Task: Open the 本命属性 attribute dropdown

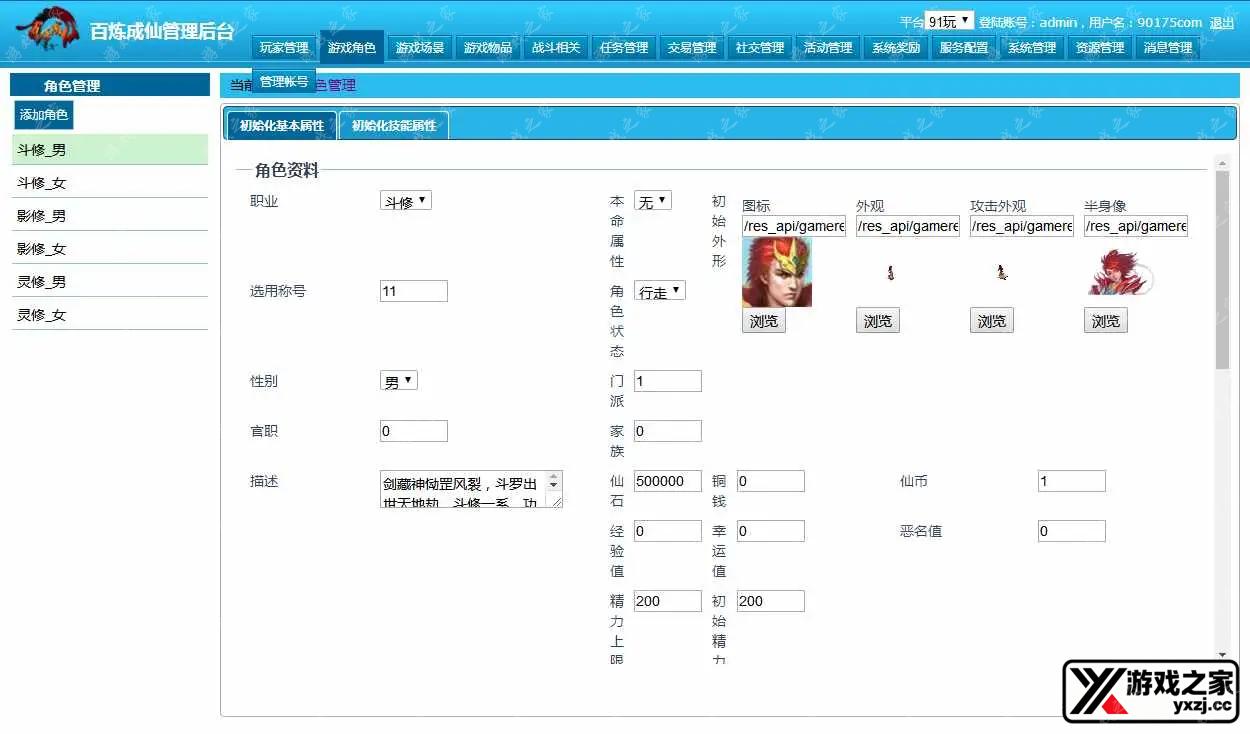Action: coord(652,201)
